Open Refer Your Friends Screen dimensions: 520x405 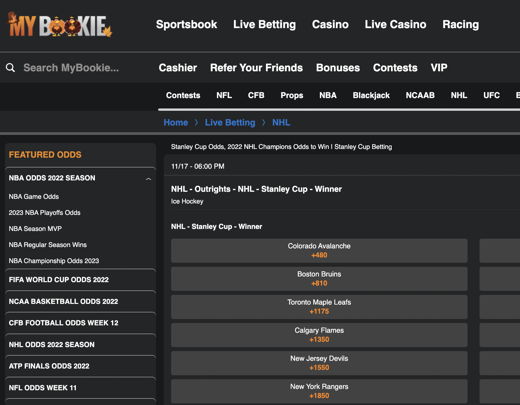pyautogui.click(x=256, y=68)
